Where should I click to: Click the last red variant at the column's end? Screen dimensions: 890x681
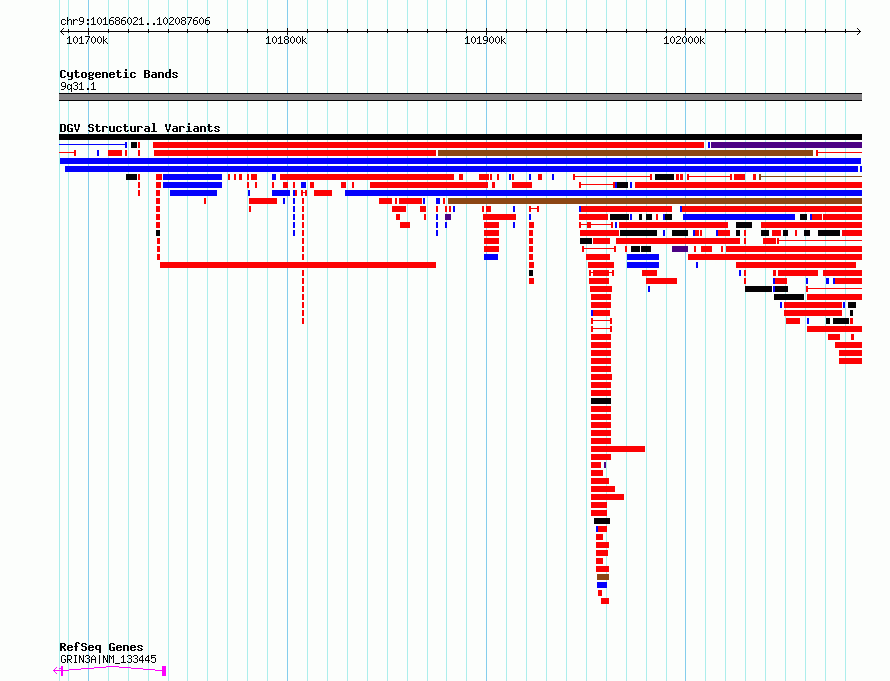click(x=605, y=601)
